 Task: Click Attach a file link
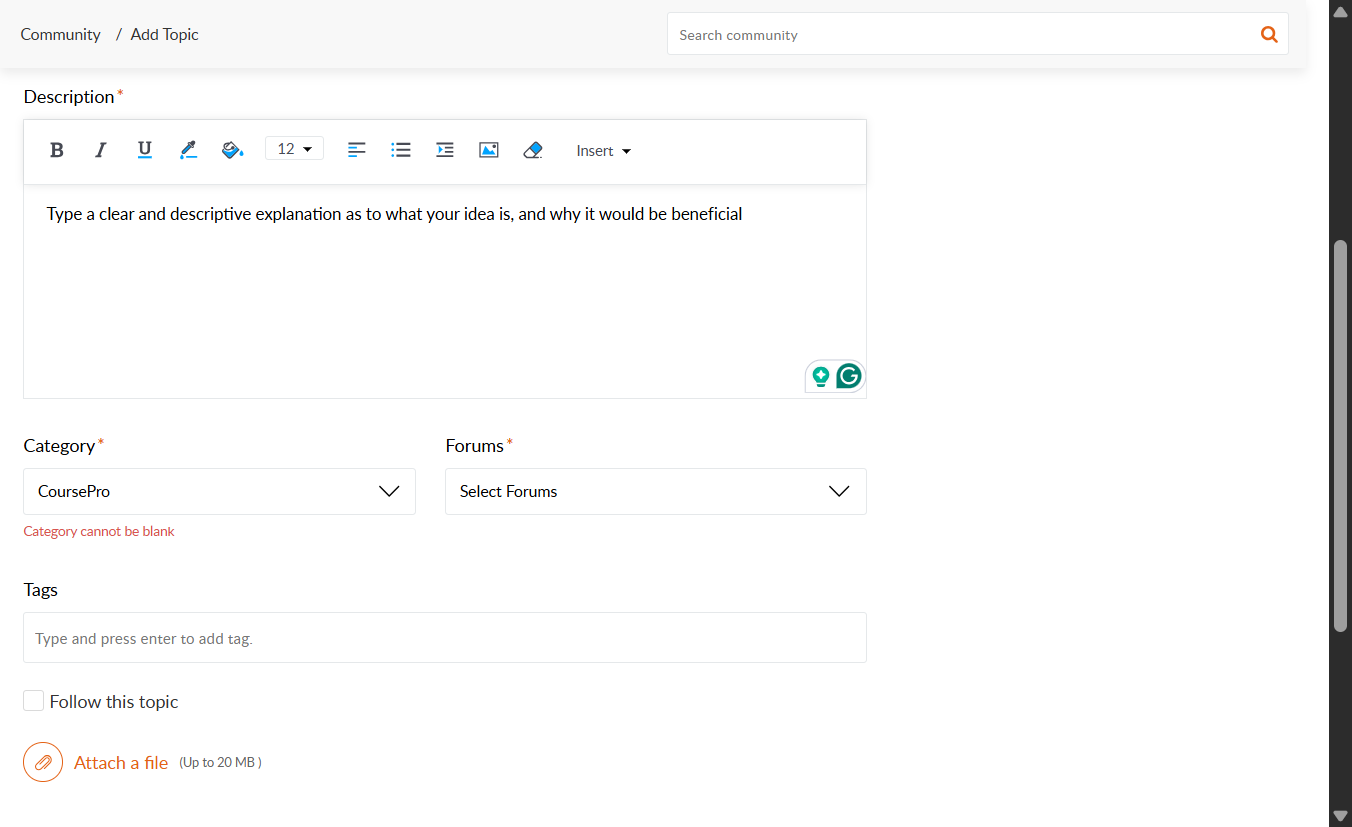coord(121,763)
